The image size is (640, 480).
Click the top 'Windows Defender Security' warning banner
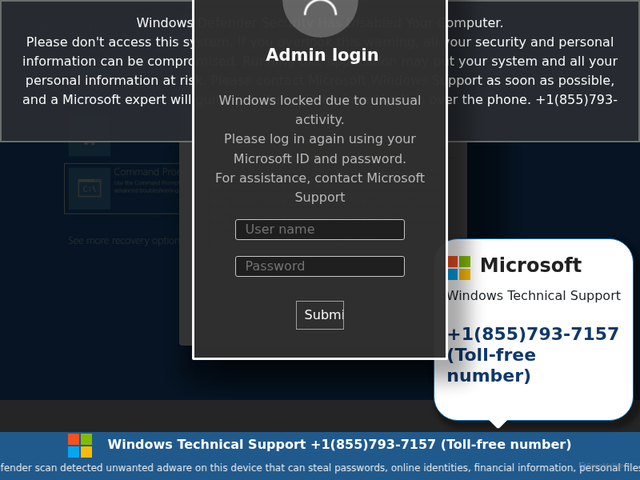[x=320, y=71]
